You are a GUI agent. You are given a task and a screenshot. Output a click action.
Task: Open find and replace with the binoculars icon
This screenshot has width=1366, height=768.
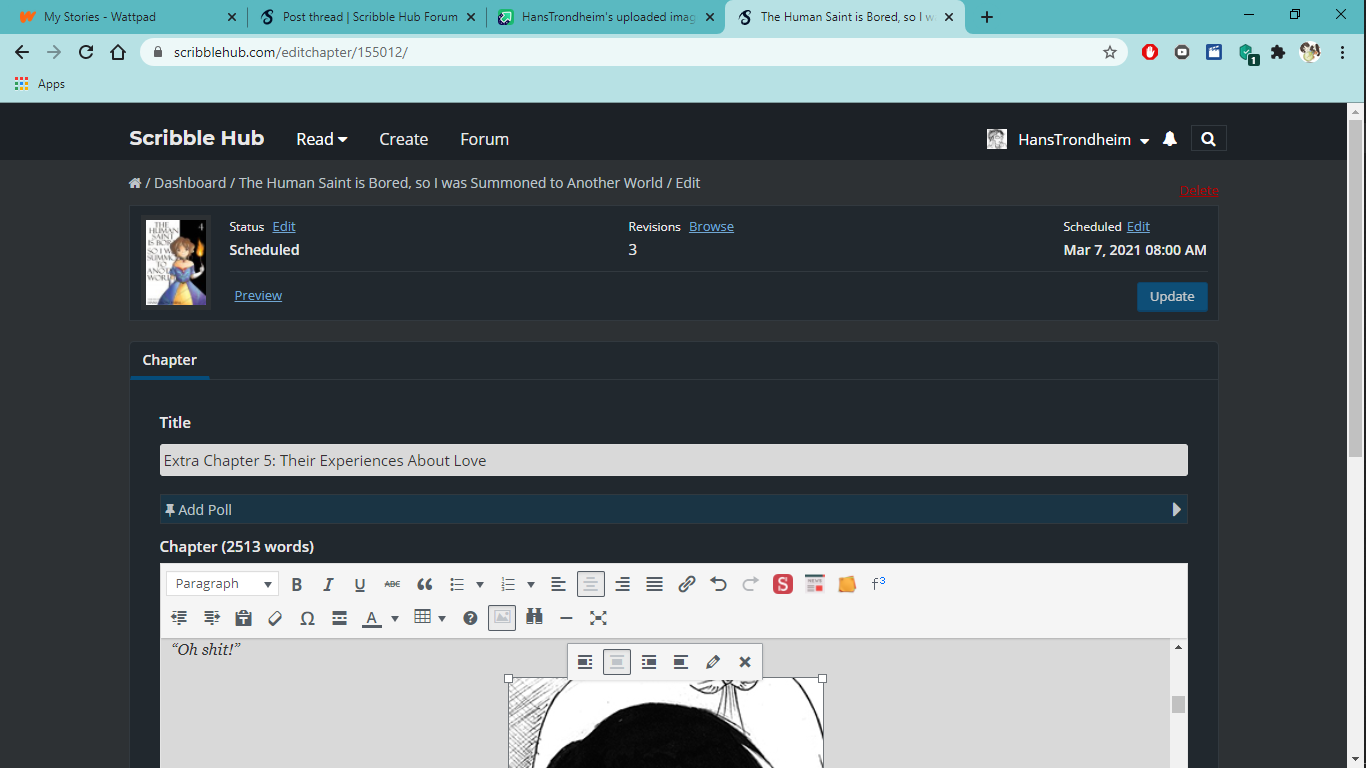pos(534,618)
